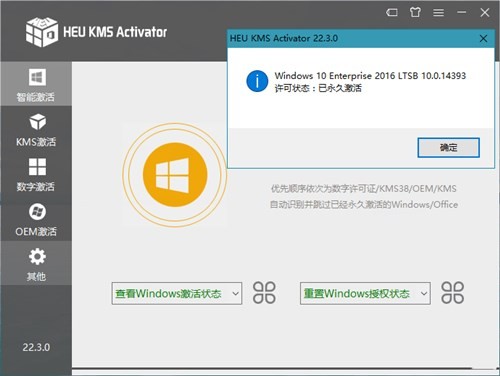500x376 pixels.
Task: Click the run icon beside 重置Windows授权状态
Action: pyautogui.click(x=452, y=293)
